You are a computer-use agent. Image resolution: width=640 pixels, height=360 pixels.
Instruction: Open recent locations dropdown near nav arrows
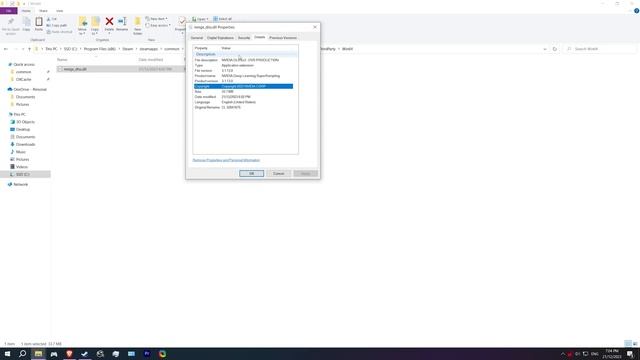[x=23, y=49]
